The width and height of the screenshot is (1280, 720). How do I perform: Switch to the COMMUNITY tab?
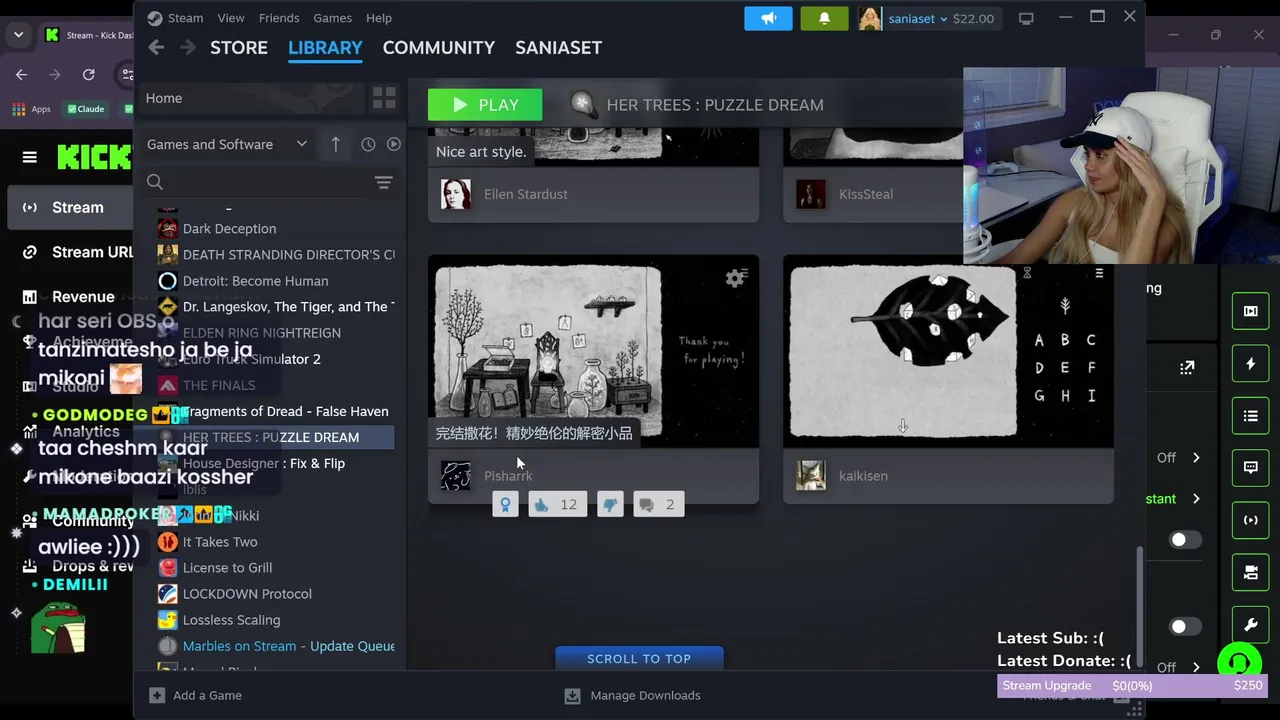click(x=439, y=47)
